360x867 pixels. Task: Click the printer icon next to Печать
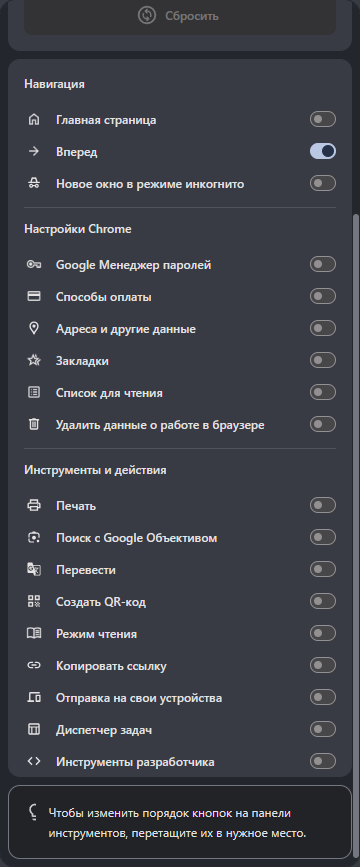[34, 505]
